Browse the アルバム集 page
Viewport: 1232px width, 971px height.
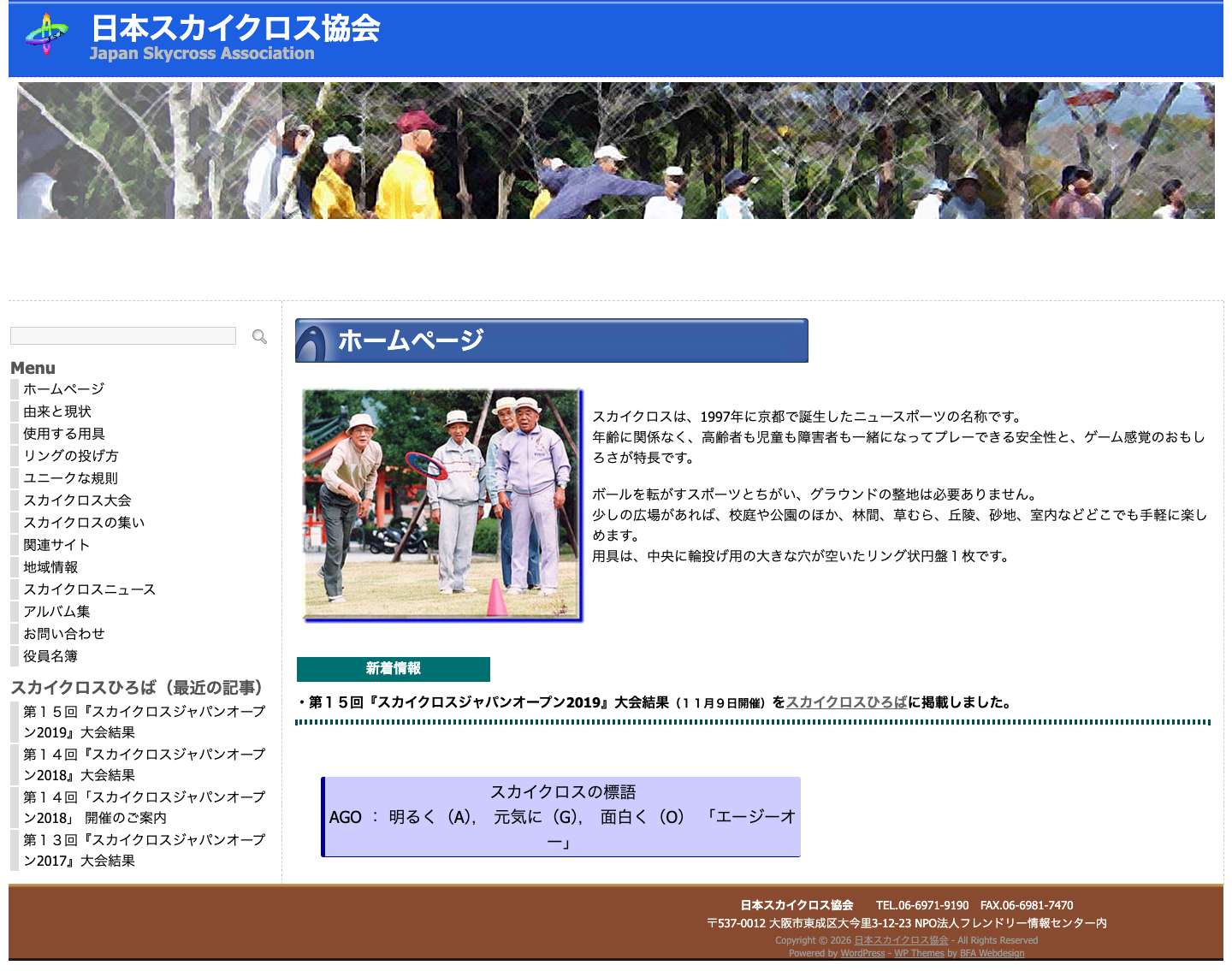tap(58, 611)
